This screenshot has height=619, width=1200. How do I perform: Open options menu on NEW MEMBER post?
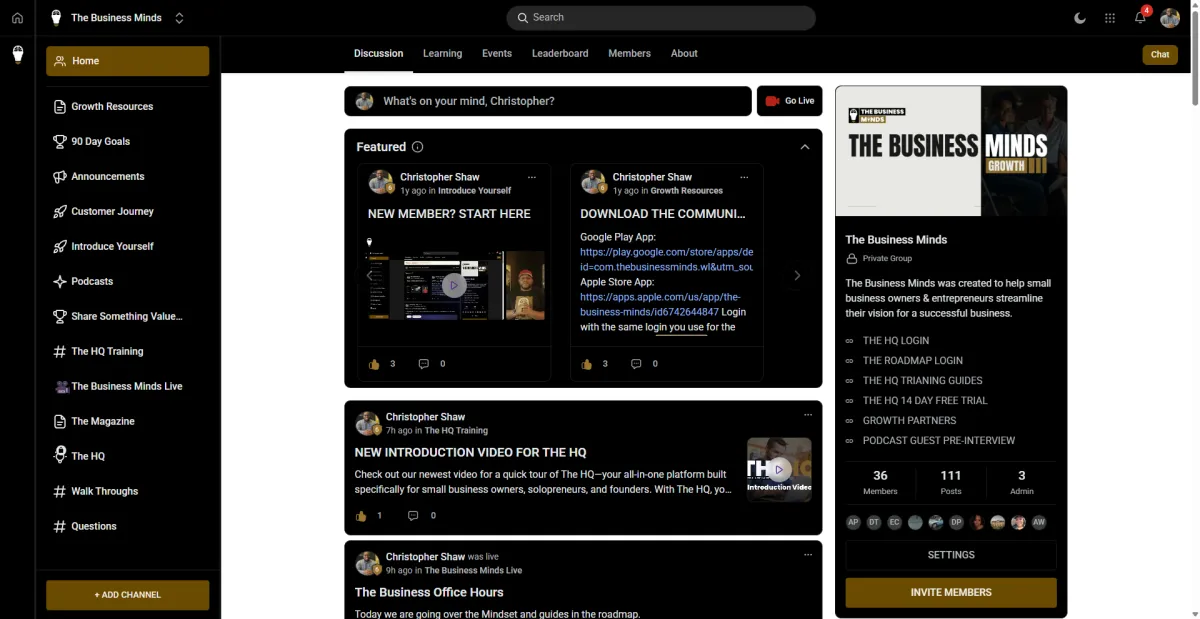click(x=532, y=177)
